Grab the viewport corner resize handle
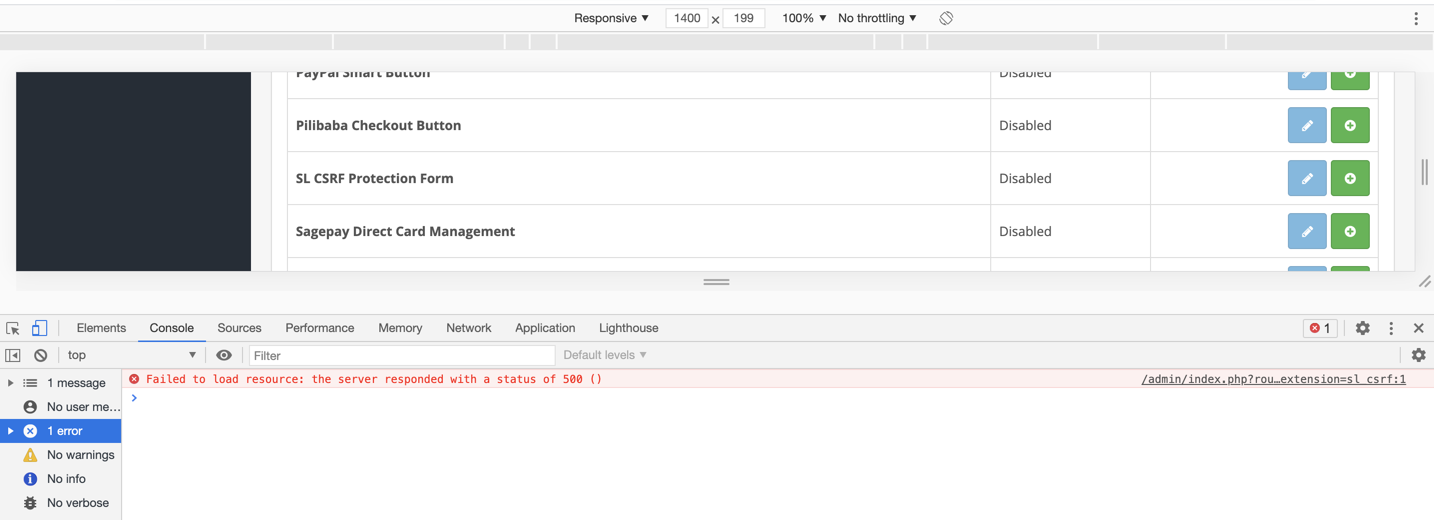 [1425, 282]
